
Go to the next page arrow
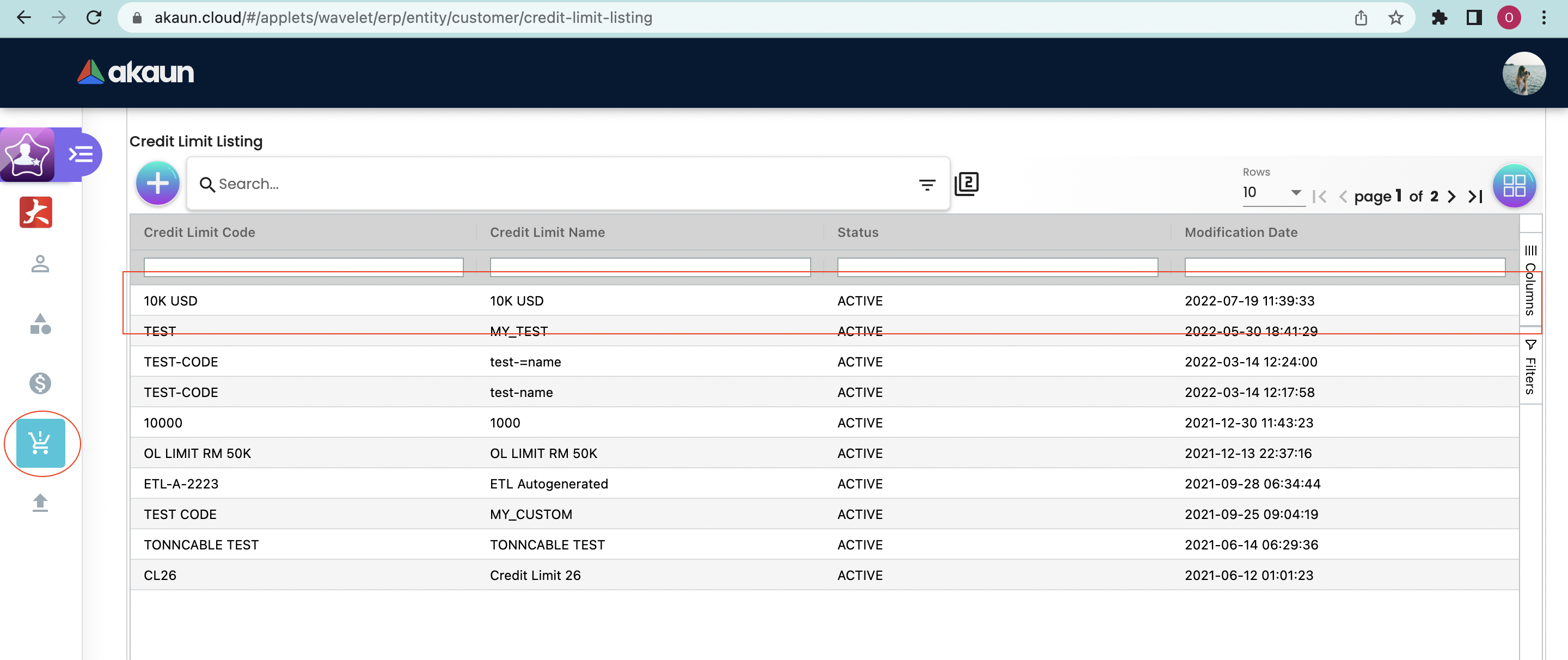tap(1451, 196)
